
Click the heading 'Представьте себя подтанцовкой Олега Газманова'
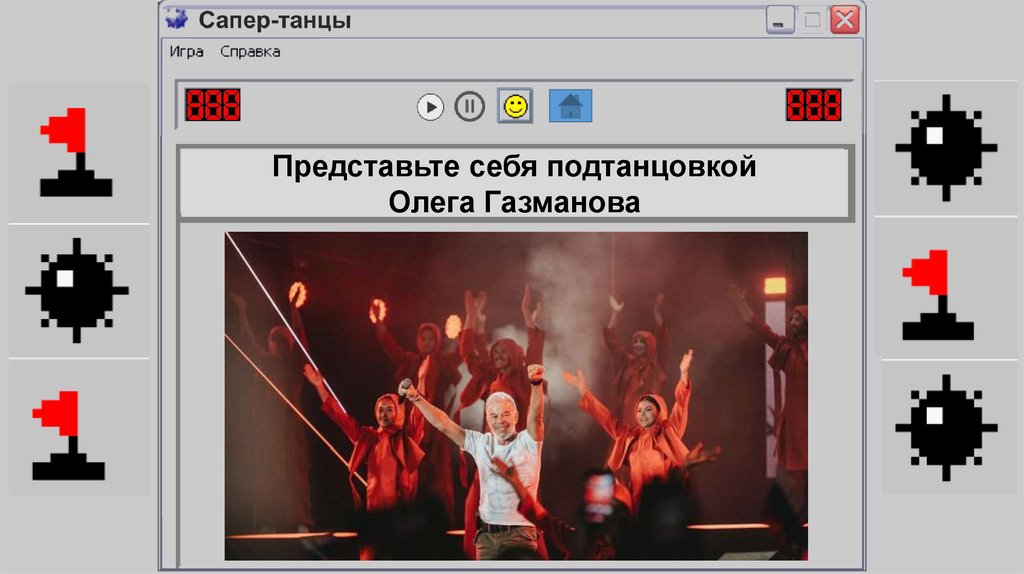[x=515, y=184]
